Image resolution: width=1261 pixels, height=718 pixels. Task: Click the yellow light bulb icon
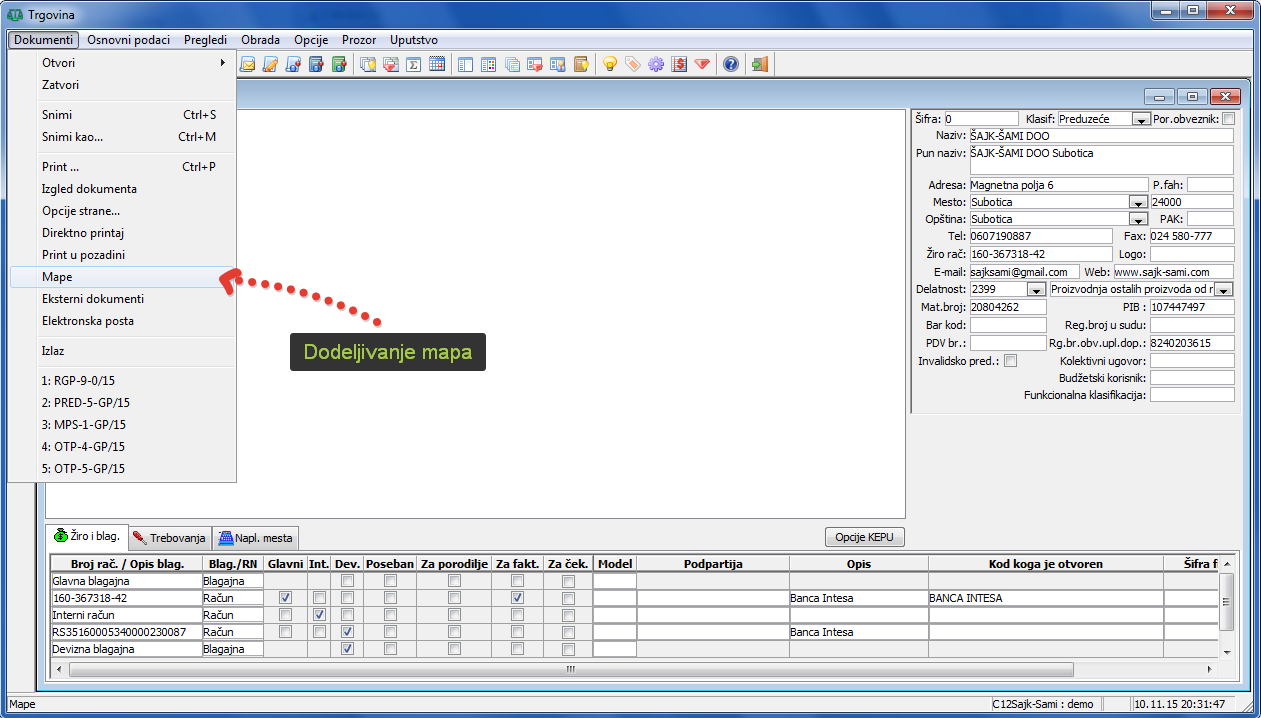click(x=609, y=64)
